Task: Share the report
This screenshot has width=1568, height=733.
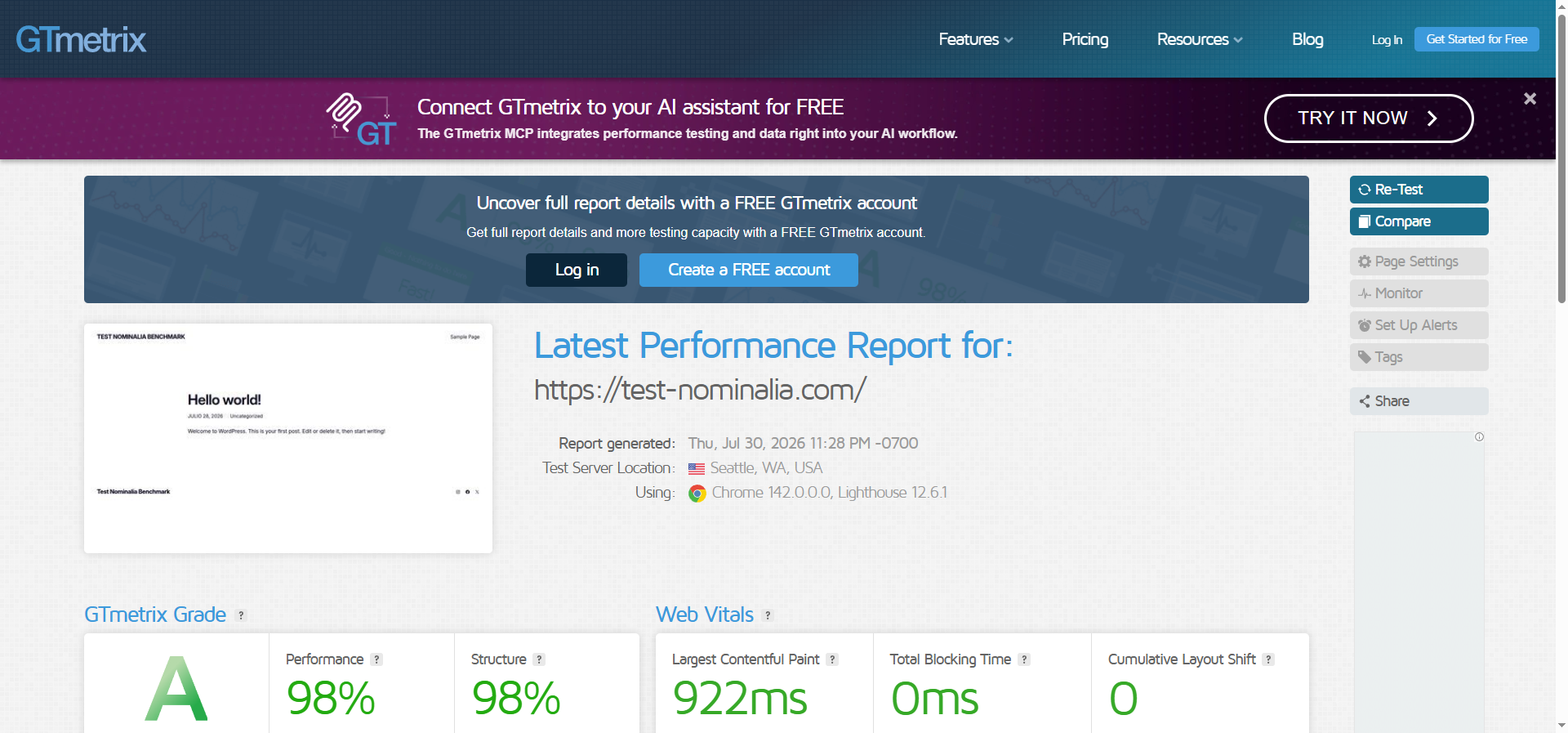Action: [1419, 401]
